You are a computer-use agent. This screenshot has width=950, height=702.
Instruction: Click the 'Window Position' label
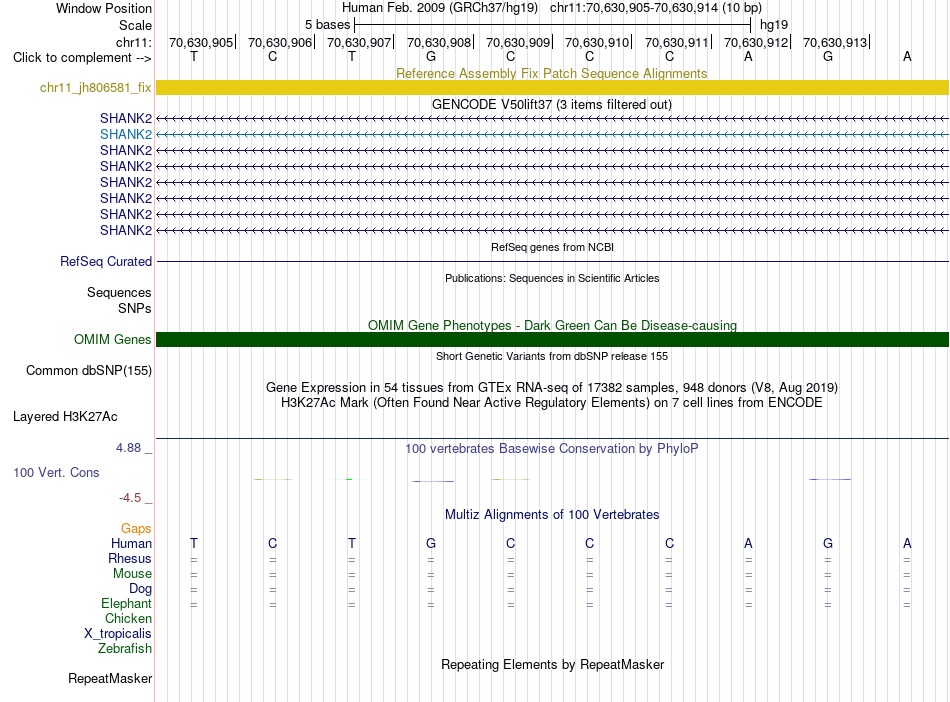click(x=104, y=8)
